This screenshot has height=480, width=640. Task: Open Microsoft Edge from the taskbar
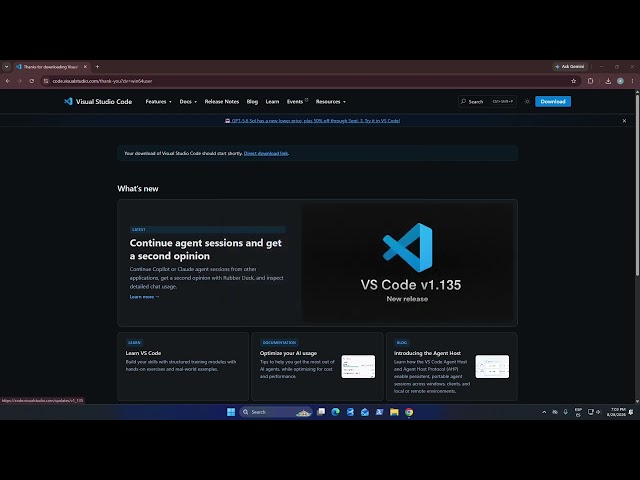336,412
